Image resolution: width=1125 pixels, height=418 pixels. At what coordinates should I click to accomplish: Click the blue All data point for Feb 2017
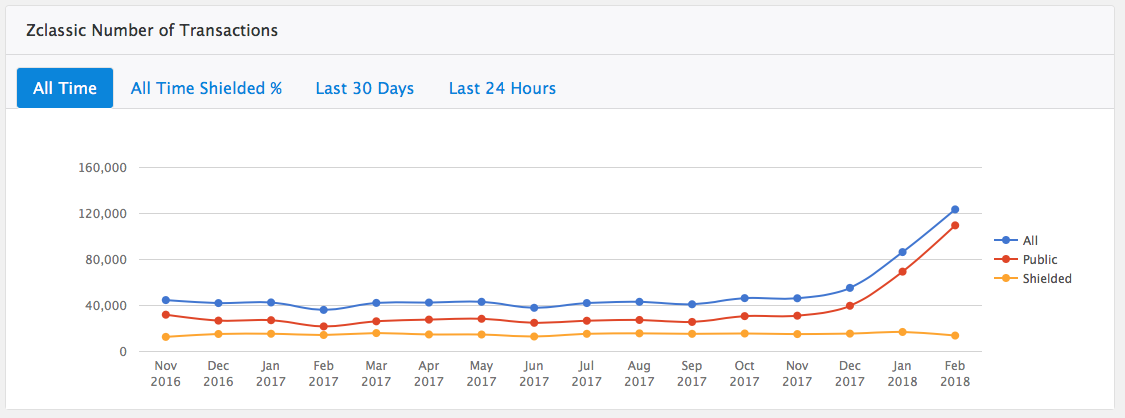point(324,310)
